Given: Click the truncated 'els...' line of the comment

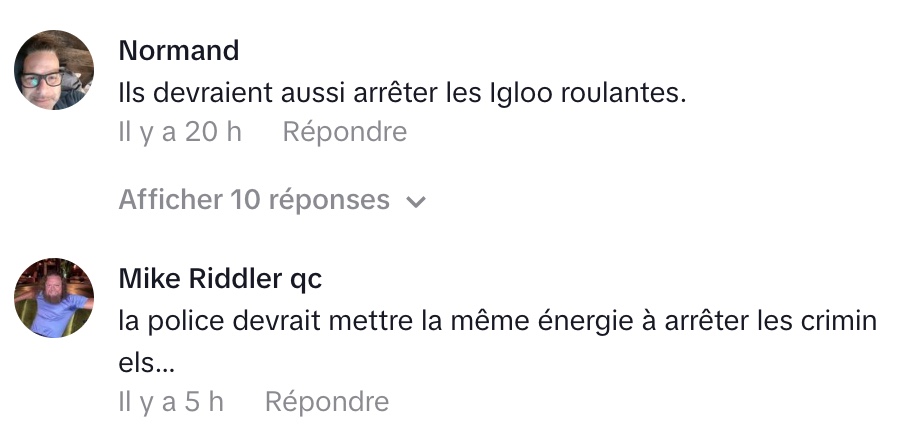Looking at the screenshot, I should [146, 363].
